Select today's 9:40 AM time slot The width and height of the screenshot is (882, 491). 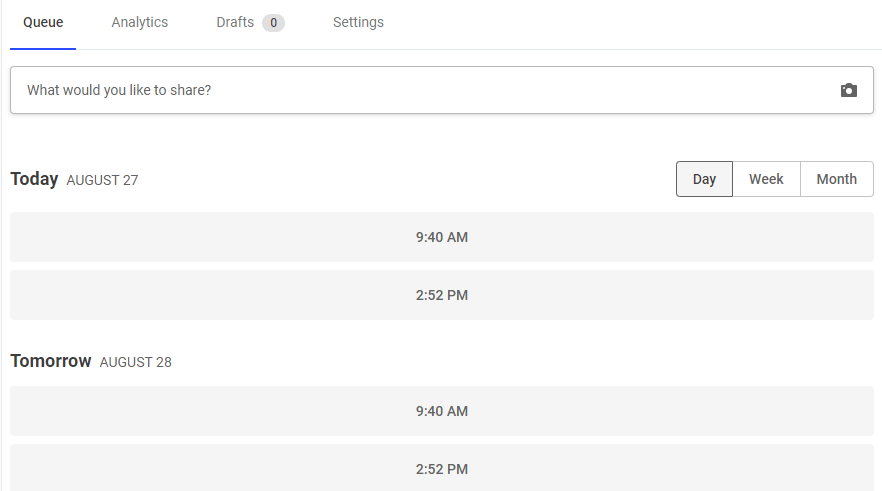click(442, 237)
